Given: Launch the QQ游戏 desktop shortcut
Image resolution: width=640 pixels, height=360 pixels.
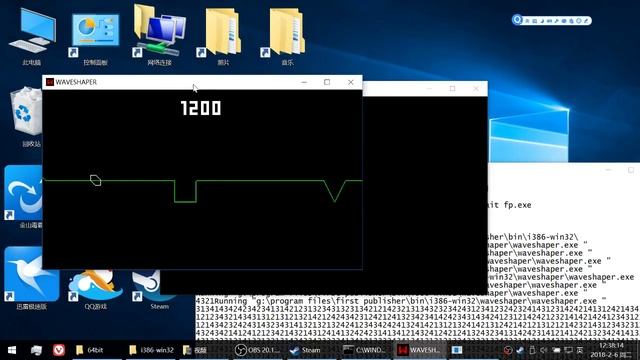Looking at the screenshot, I should tap(96, 289).
